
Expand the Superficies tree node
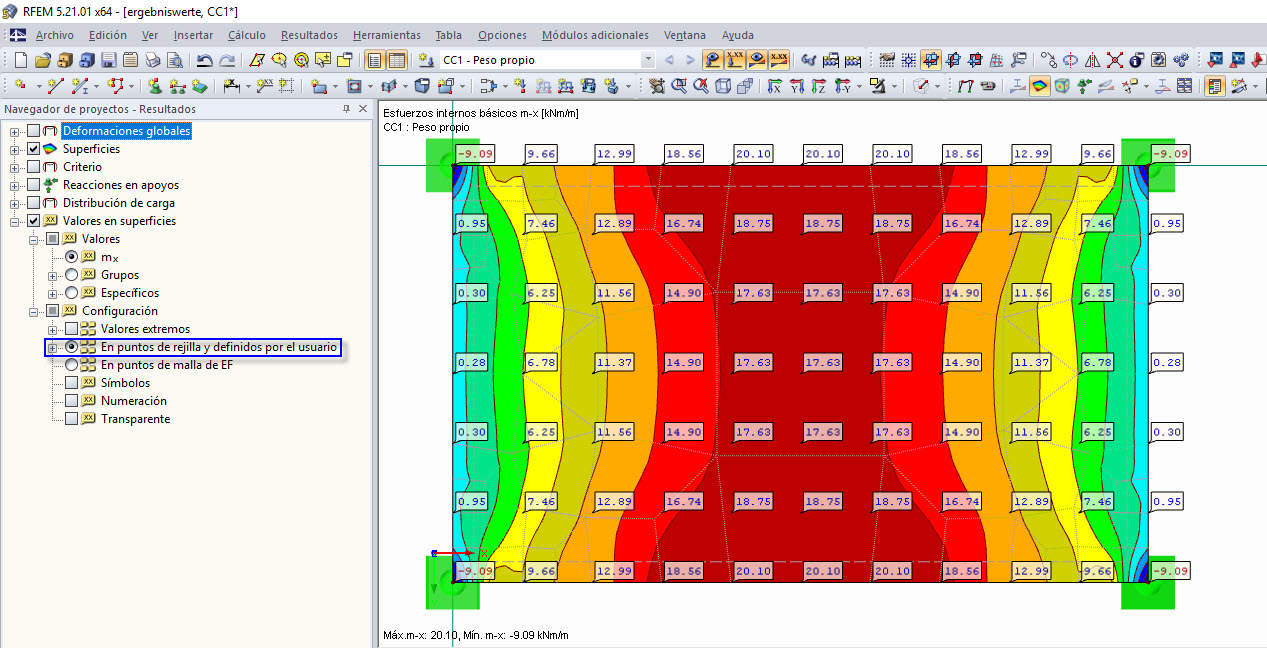14,149
